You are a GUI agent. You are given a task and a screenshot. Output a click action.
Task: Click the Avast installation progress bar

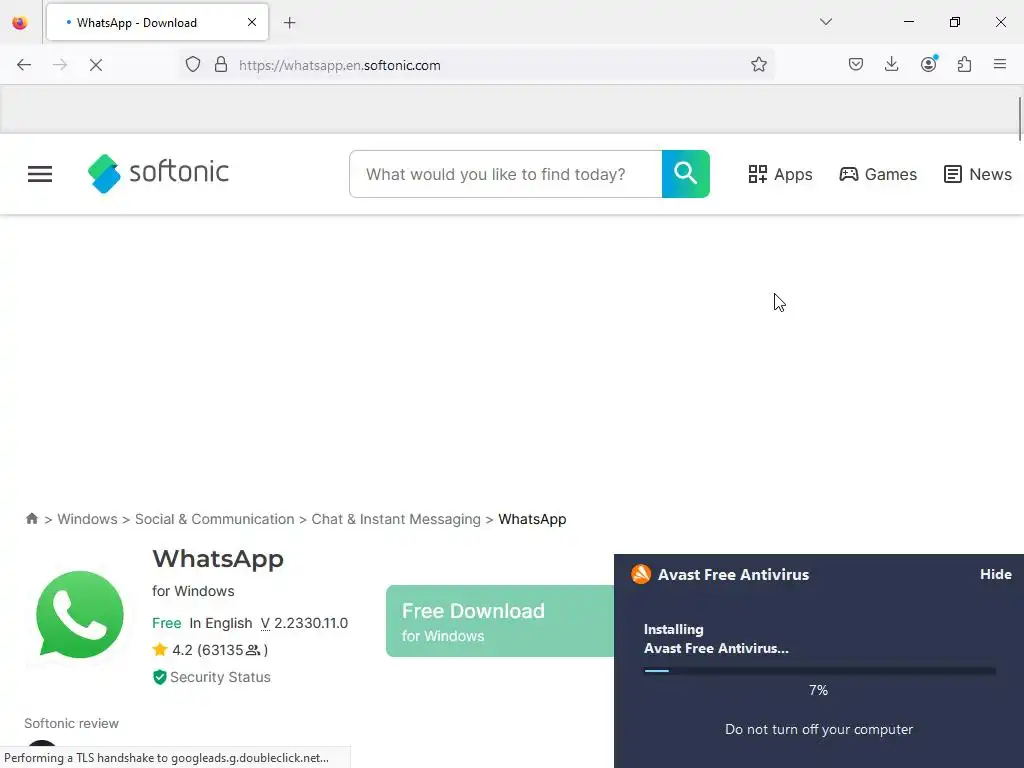coord(820,671)
